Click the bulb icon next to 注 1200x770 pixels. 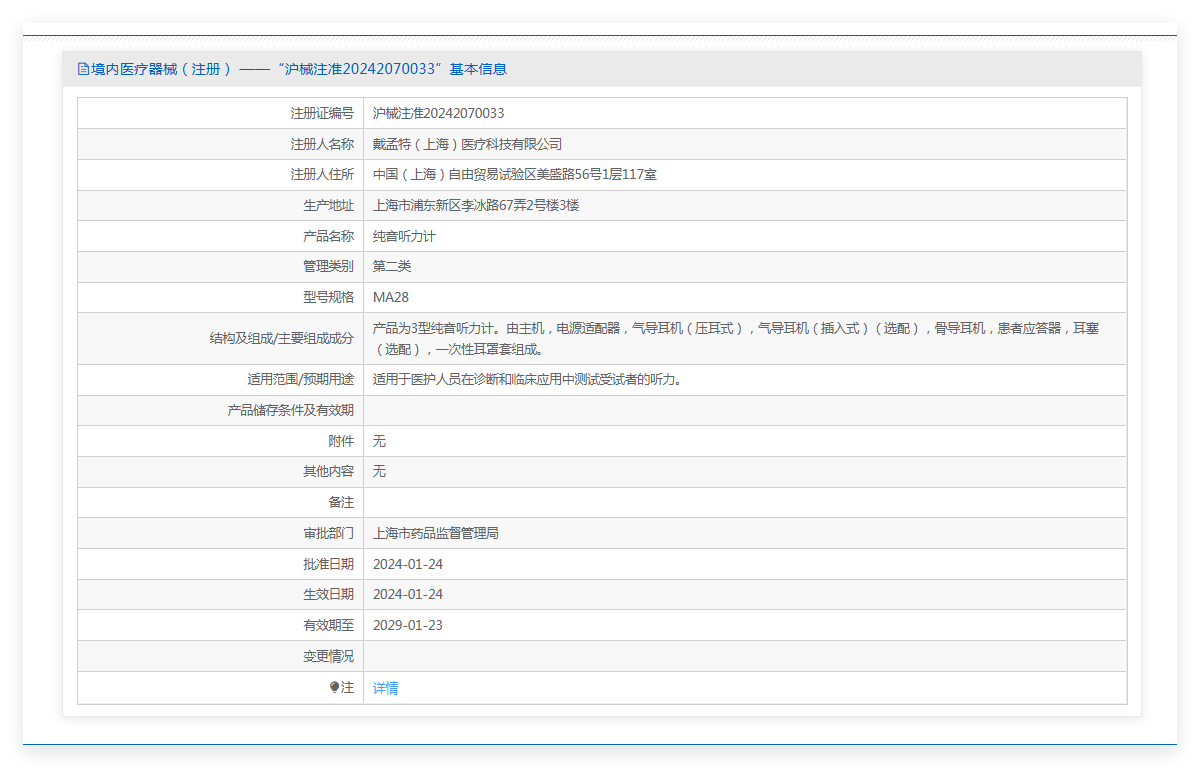pos(334,687)
